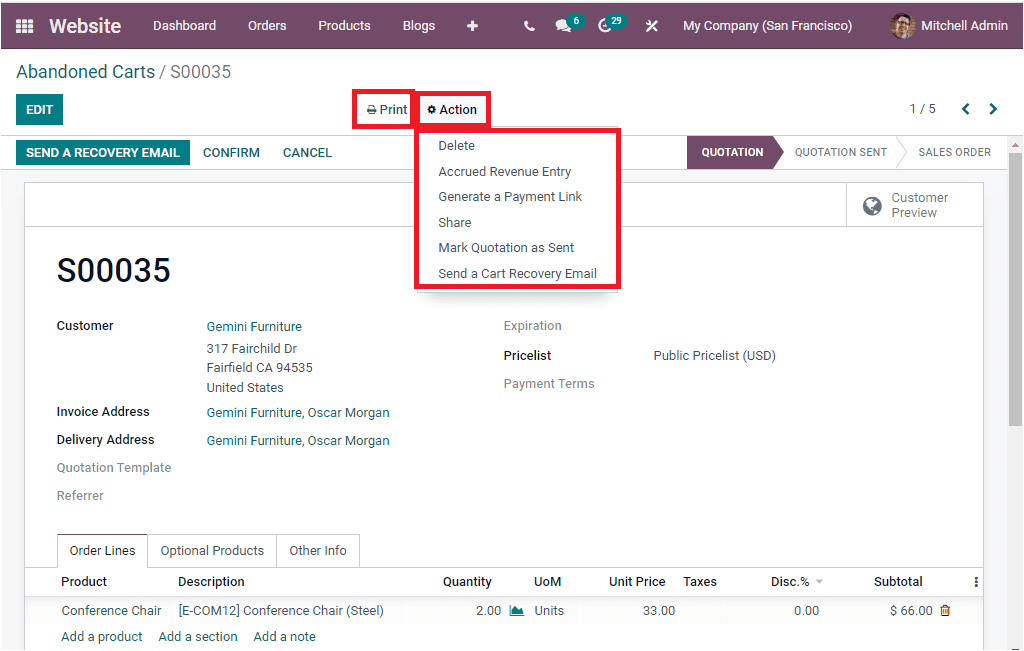Open the conversations icon showing 6 messages
This screenshot has width=1024, height=651.
point(563,25)
